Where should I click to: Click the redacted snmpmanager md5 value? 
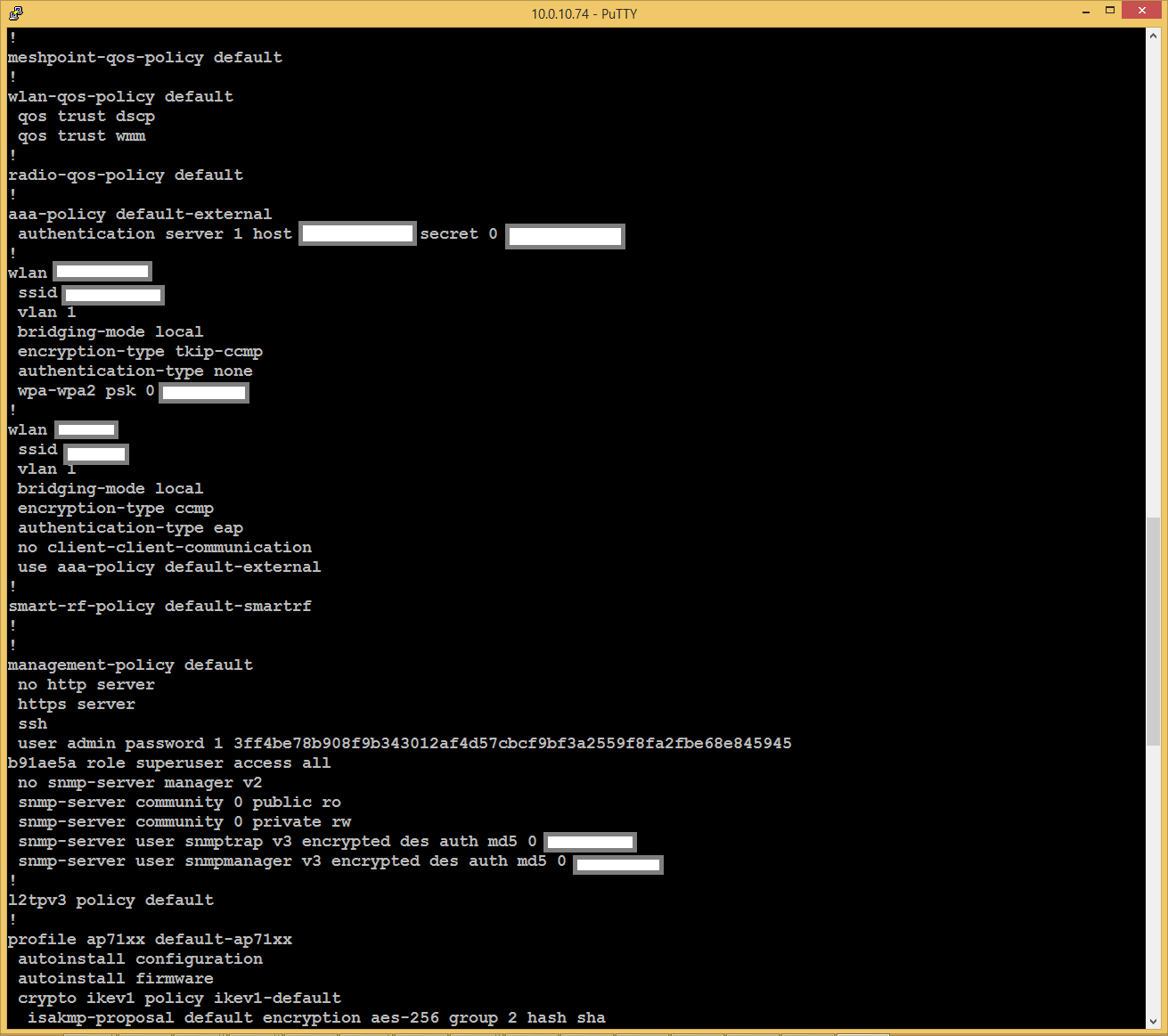[618, 864]
